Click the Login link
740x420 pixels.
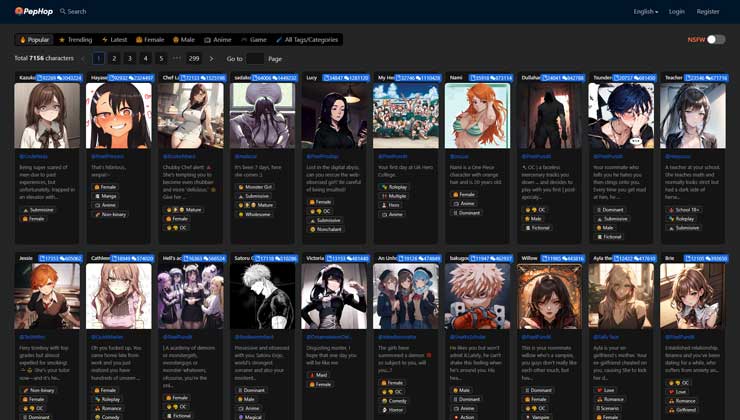677,12
